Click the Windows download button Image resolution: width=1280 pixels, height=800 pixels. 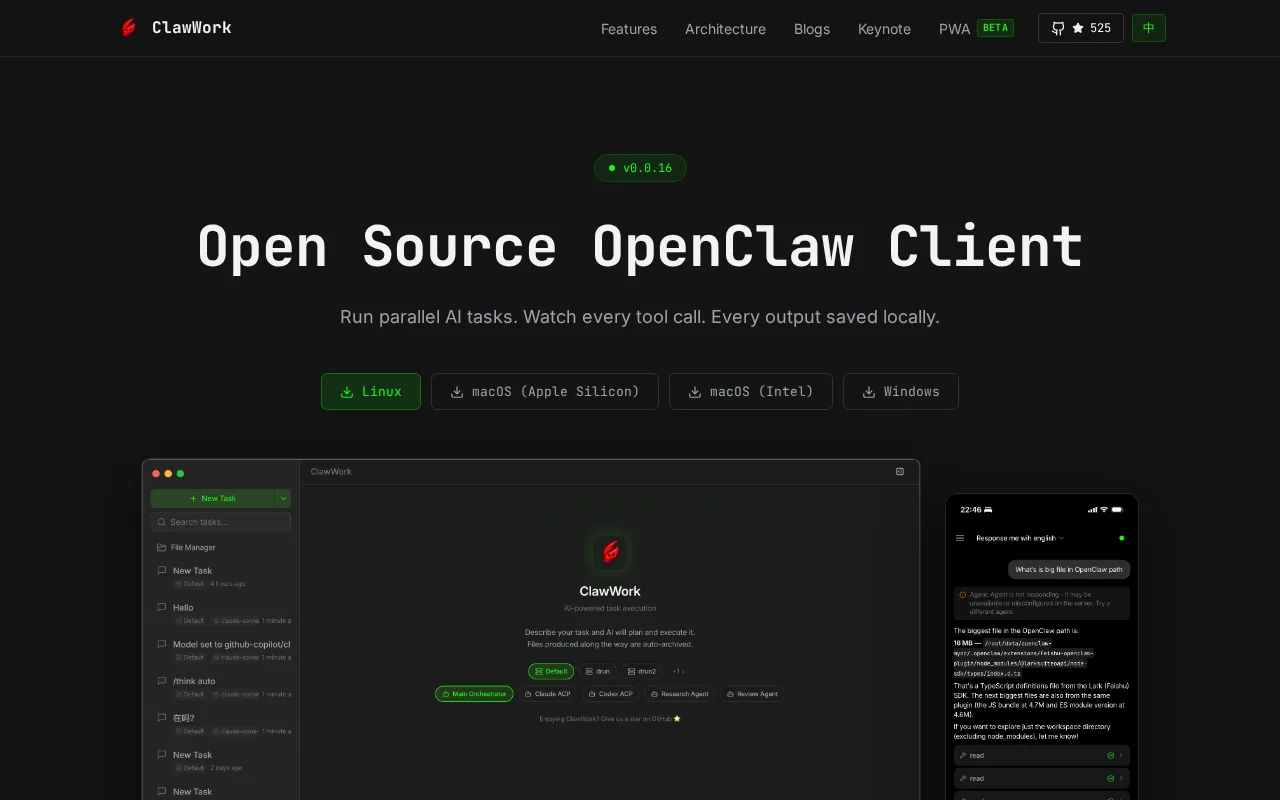click(901, 392)
